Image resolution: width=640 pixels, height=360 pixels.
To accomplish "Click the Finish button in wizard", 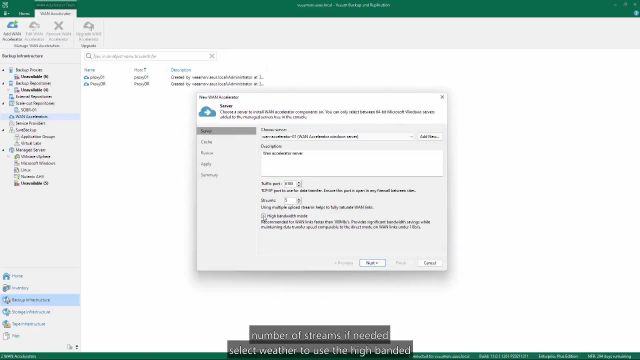I will 401,263.
